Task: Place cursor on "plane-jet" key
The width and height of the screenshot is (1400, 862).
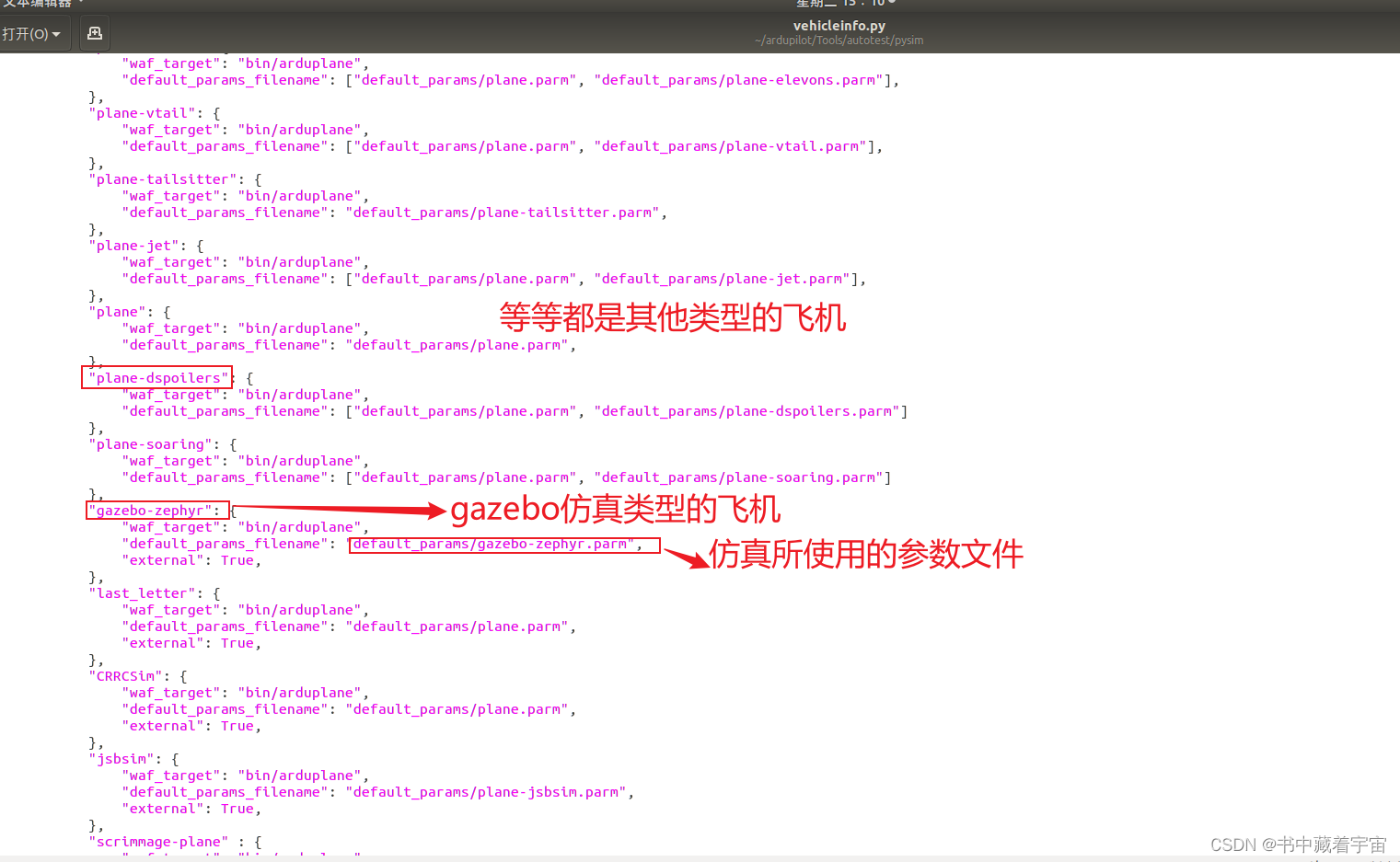Action: click(134, 246)
